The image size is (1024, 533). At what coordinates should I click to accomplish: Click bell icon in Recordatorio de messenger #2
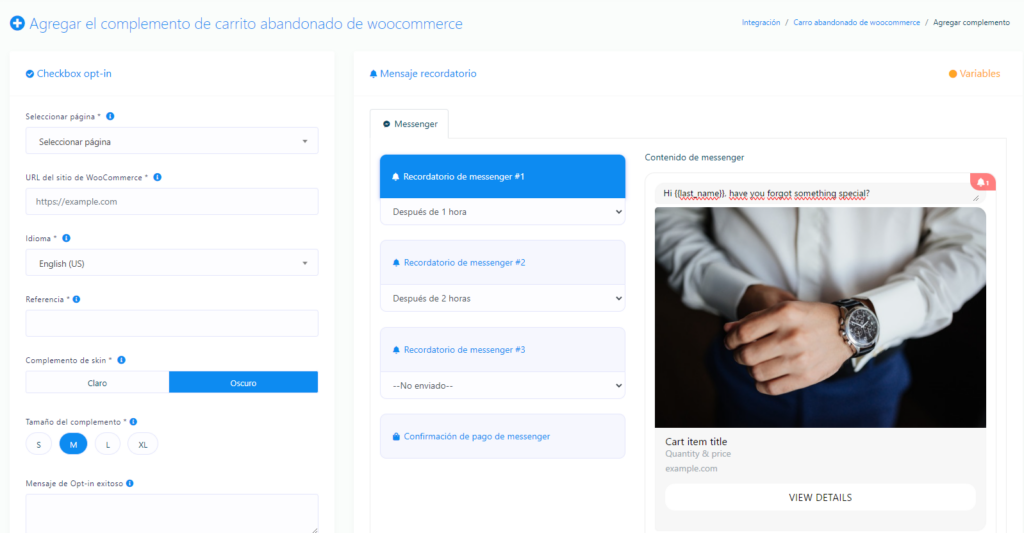pyautogui.click(x=396, y=263)
